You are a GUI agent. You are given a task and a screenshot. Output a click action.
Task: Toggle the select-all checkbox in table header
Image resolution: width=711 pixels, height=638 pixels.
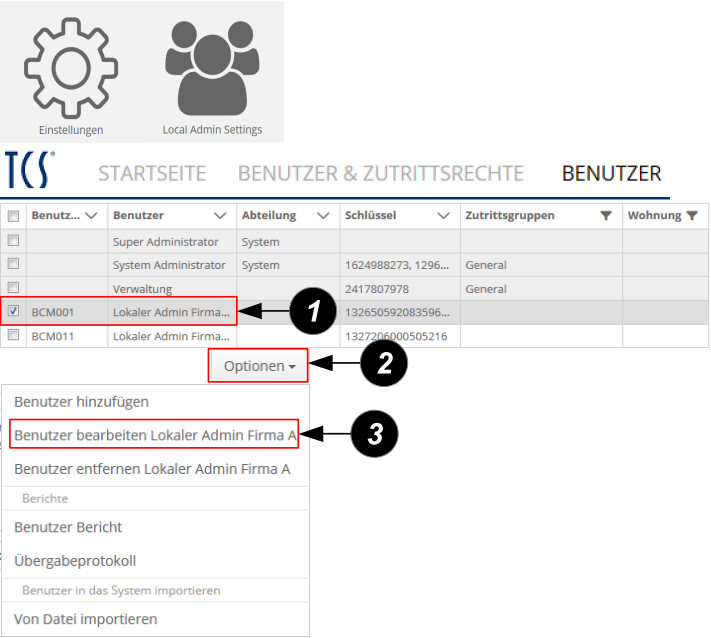14,216
